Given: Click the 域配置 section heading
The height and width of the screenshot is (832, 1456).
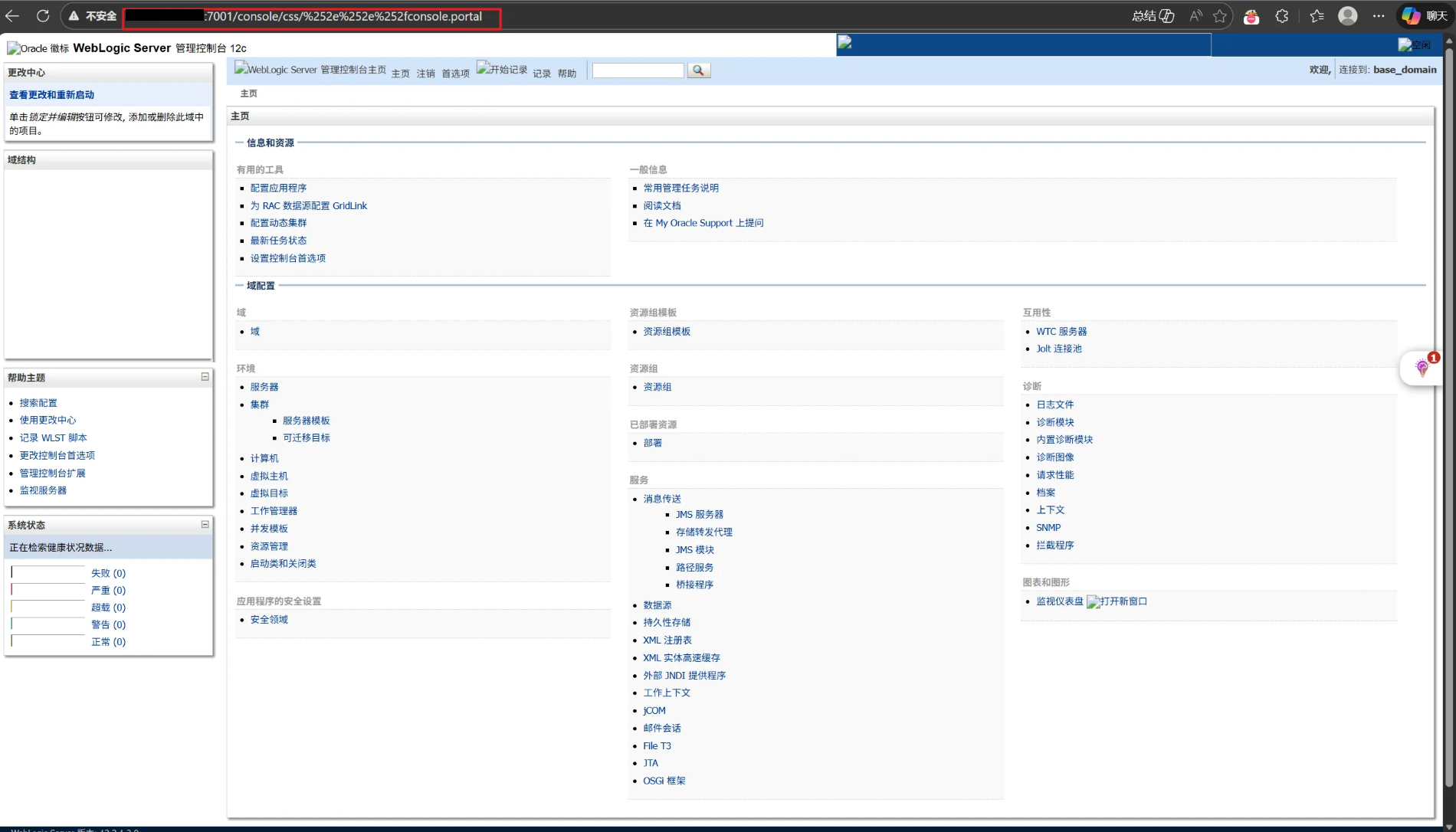Looking at the screenshot, I should [x=261, y=286].
